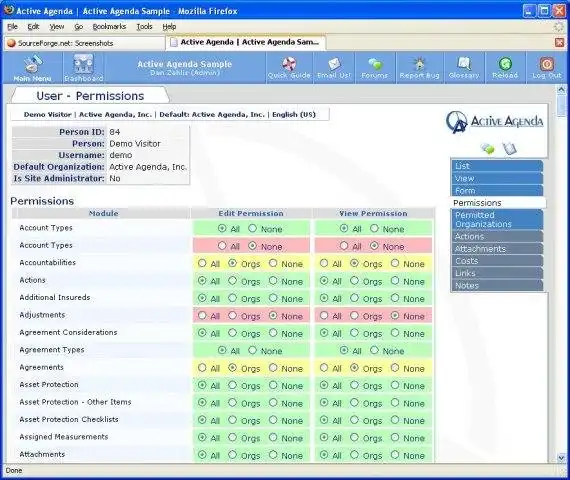Screen dimensions: 570x480
Task: Open Permitted Organizations sidebar tab
Action: point(497,219)
